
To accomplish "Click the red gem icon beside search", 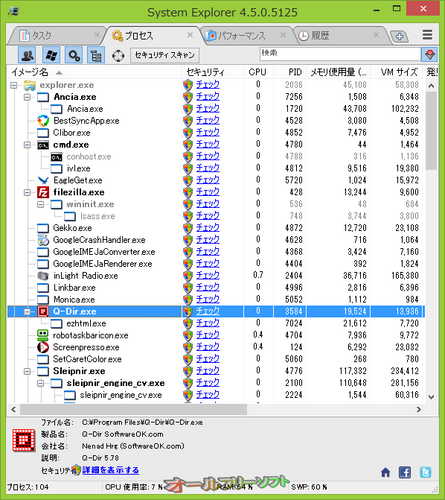I will pyautogui.click(x=429, y=54).
